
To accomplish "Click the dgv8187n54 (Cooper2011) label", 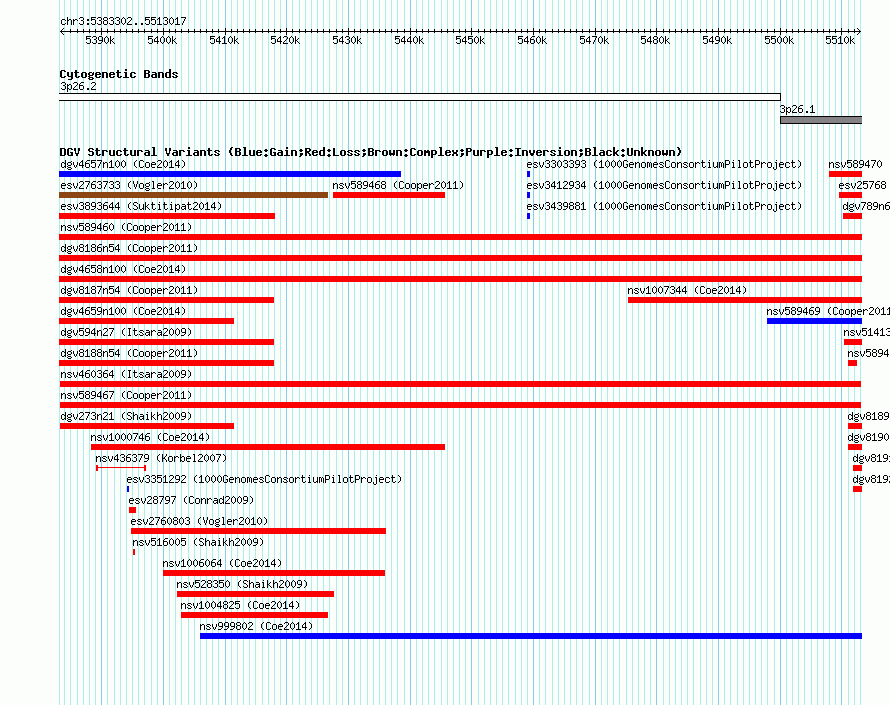I will coord(129,290).
